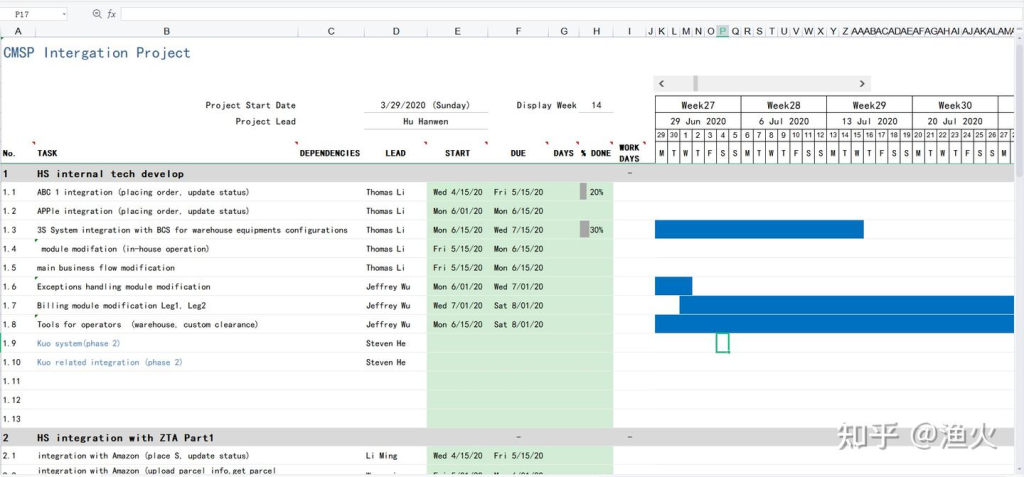Screen dimensions: 1024x477
Task: Select highlighted column P header
Action: coord(723,31)
